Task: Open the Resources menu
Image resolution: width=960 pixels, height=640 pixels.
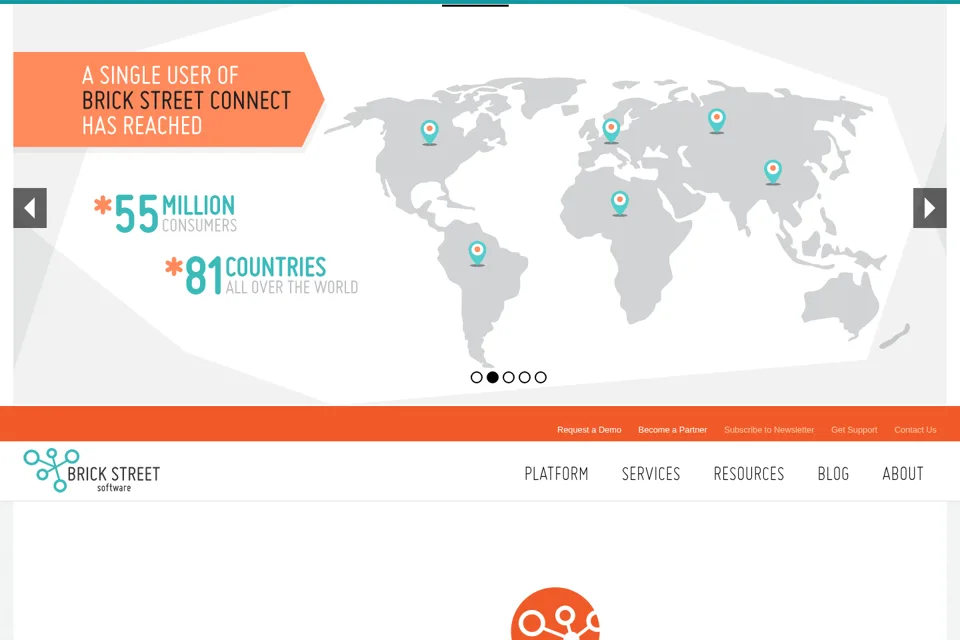Action: [x=749, y=473]
